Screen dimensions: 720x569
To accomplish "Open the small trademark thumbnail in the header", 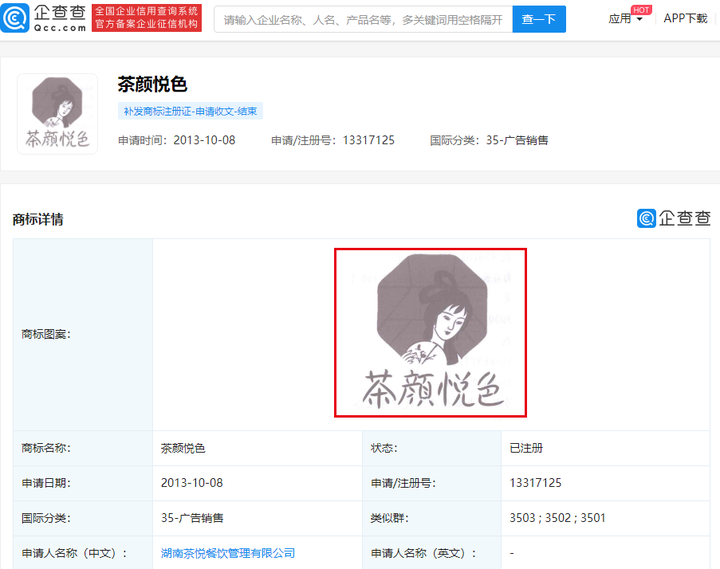I will 57,114.
